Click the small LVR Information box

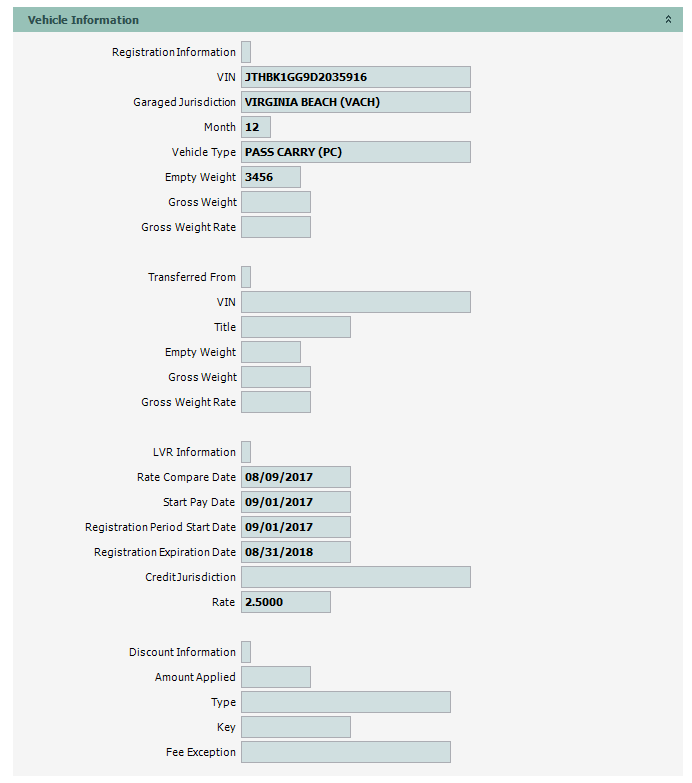(246, 452)
